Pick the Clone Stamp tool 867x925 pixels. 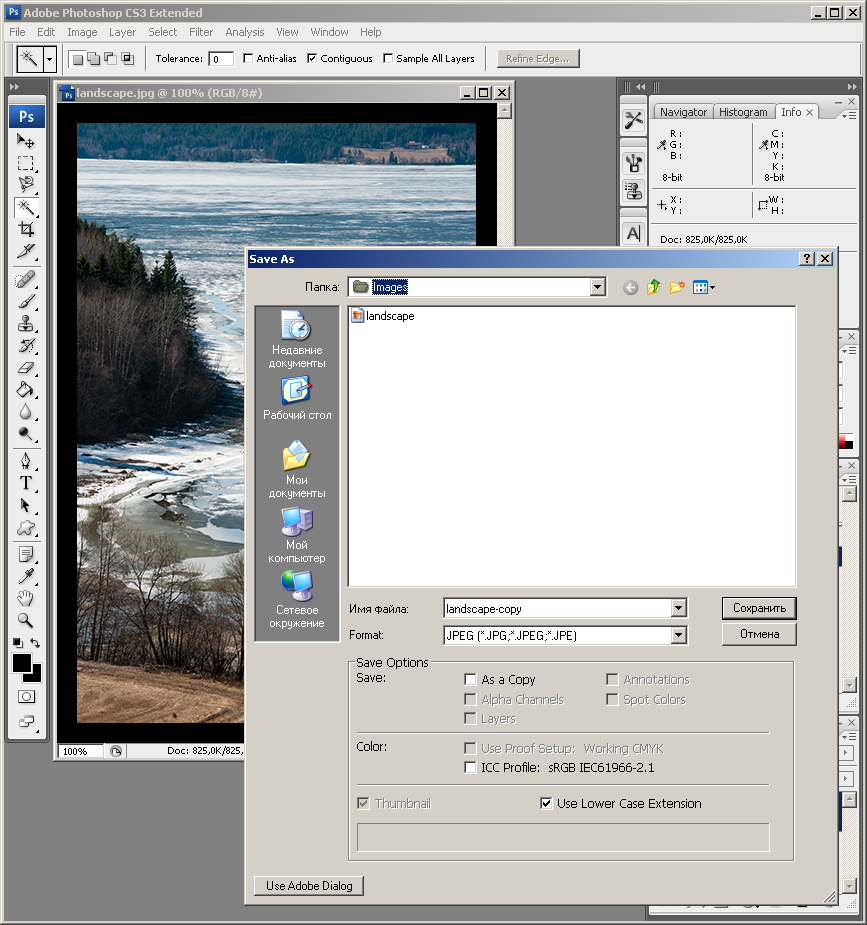pyautogui.click(x=26, y=324)
